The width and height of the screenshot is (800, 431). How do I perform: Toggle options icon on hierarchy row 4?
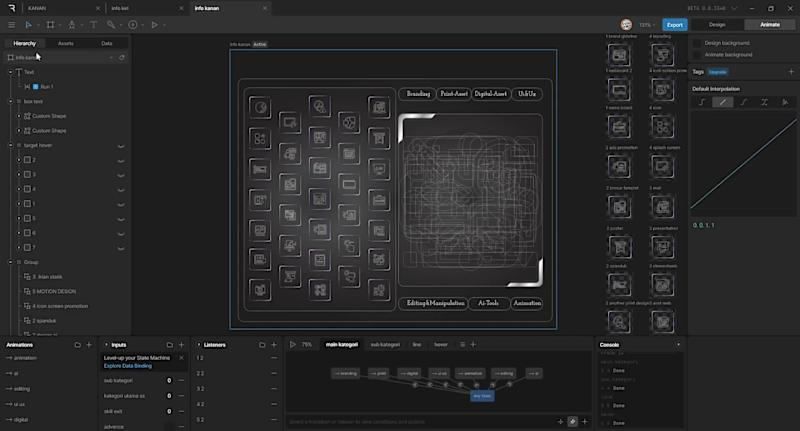tap(121, 190)
